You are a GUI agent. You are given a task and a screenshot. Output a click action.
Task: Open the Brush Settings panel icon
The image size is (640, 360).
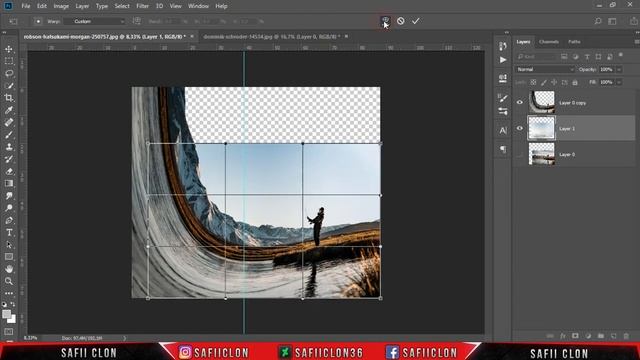point(503,98)
